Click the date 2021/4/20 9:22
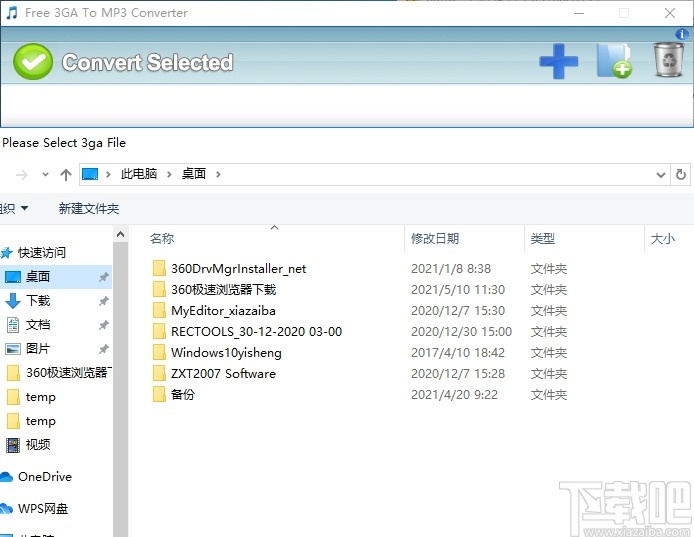 tap(455, 394)
